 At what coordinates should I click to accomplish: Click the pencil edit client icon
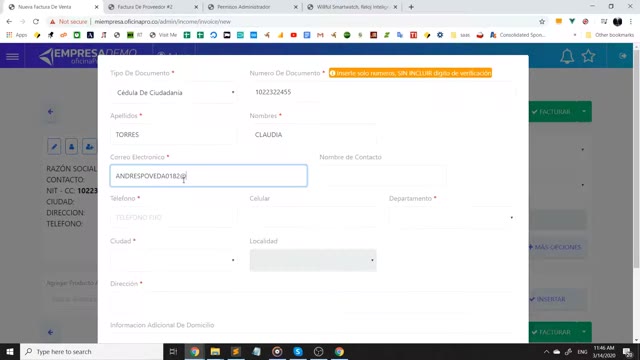coord(54,147)
